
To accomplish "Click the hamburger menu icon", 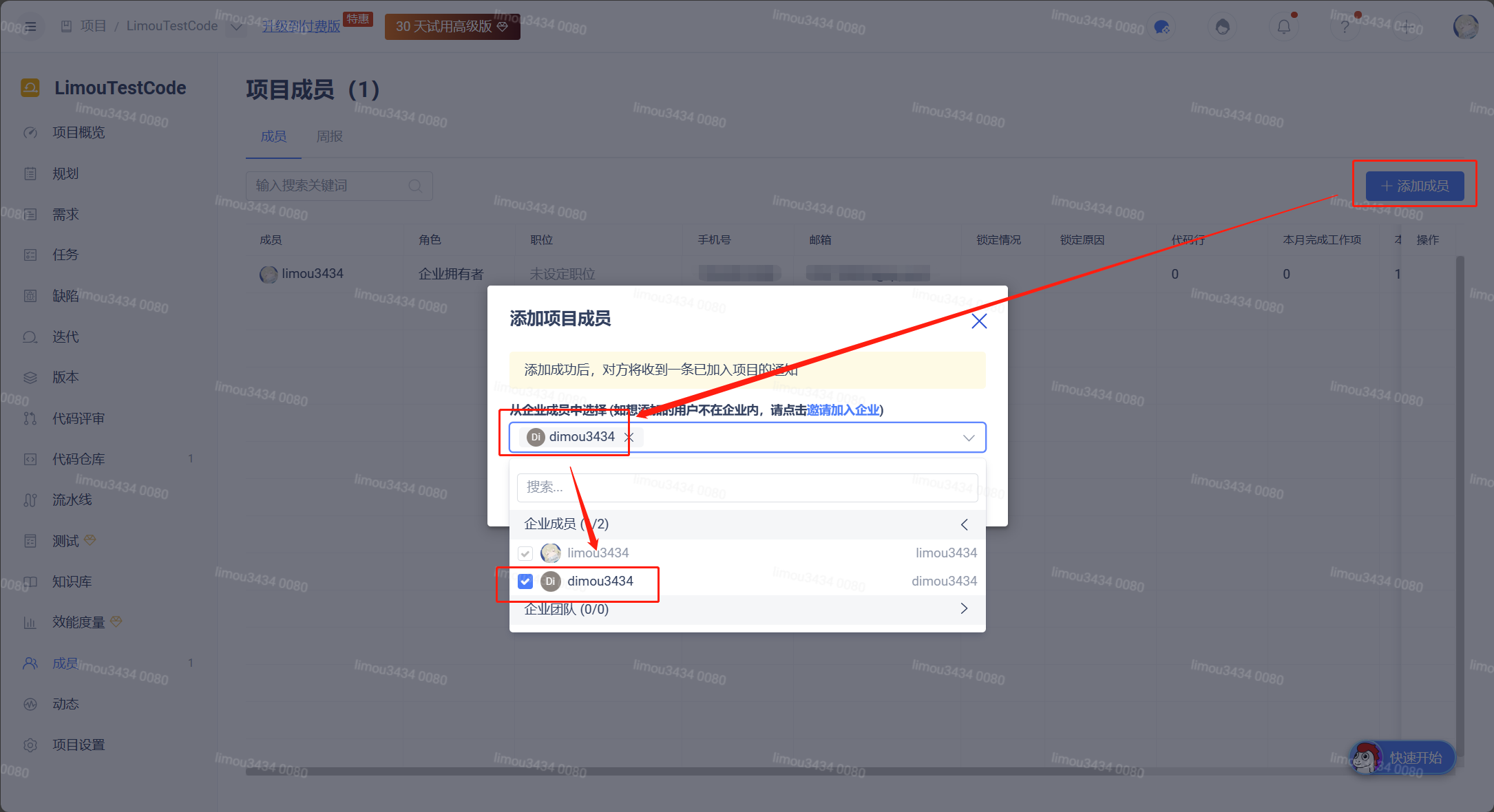I will (30, 27).
